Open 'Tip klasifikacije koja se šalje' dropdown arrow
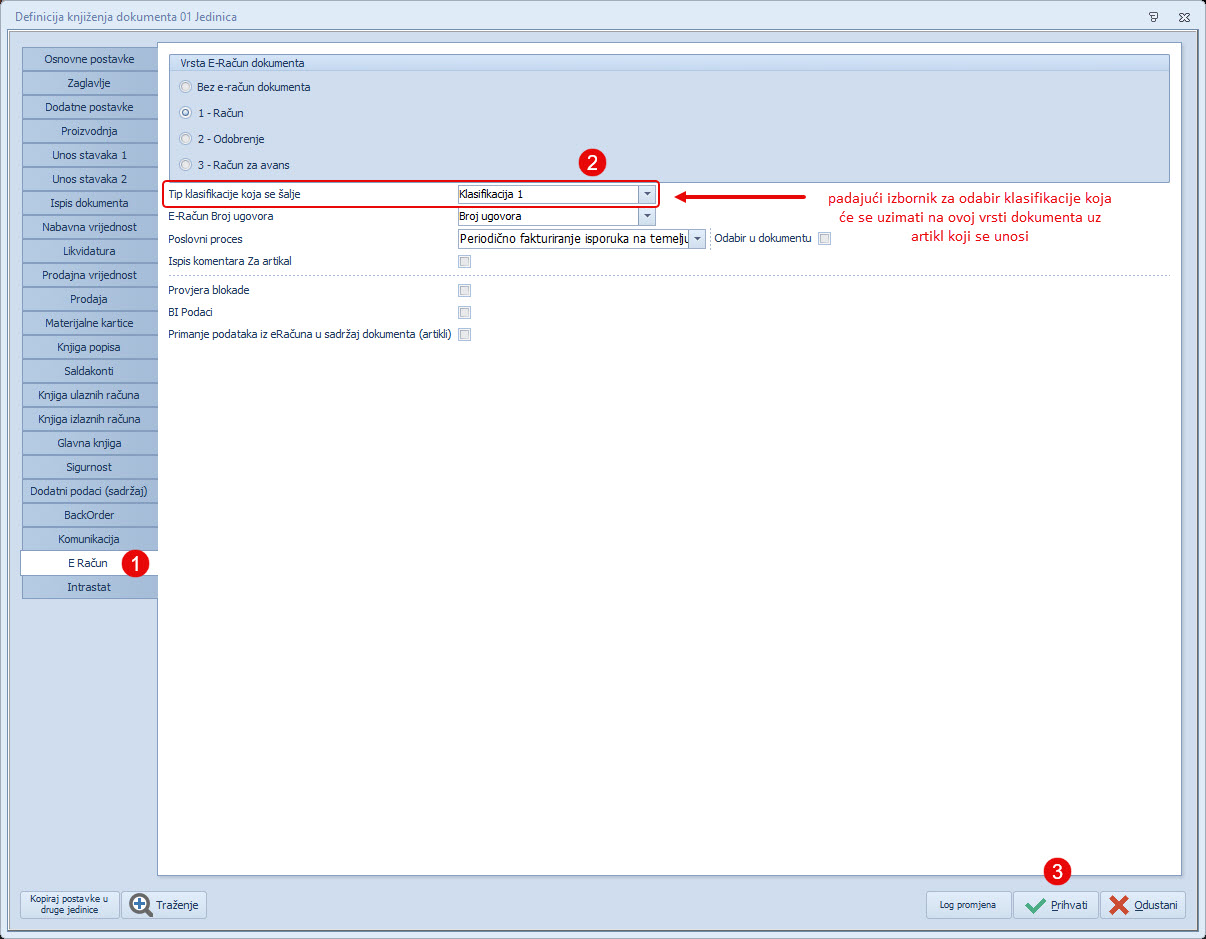 coord(647,194)
